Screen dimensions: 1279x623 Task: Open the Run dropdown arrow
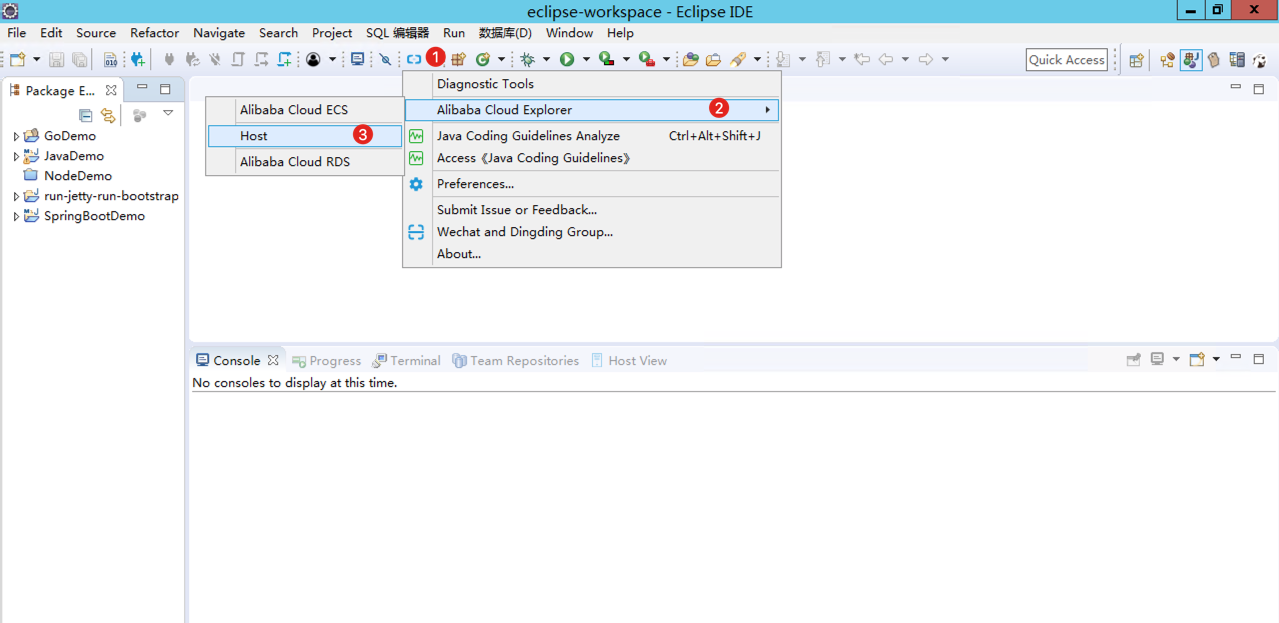pos(585,60)
